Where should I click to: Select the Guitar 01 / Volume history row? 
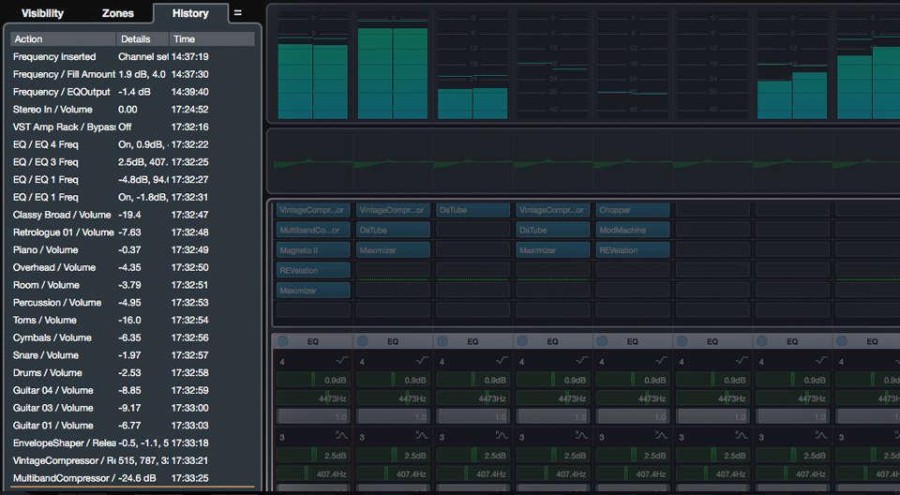(x=133, y=426)
